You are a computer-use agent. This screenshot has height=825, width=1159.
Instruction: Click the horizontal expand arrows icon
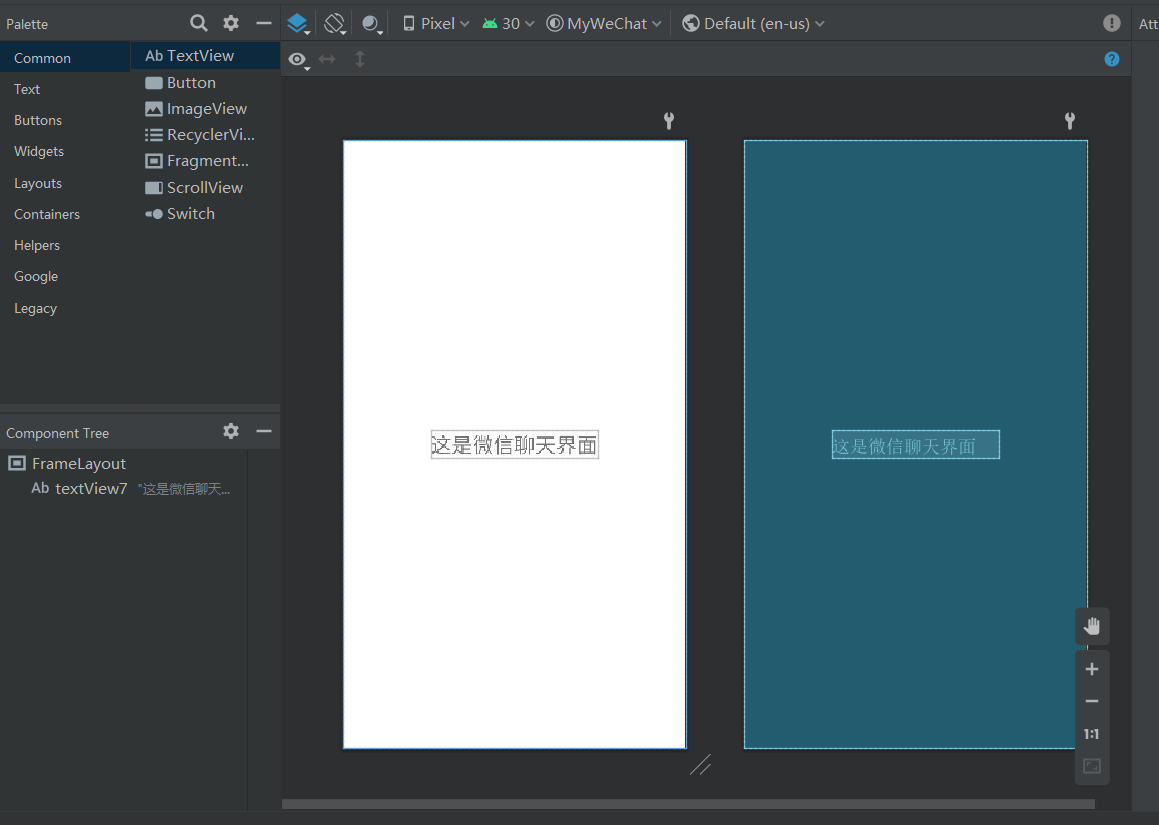[327, 59]
